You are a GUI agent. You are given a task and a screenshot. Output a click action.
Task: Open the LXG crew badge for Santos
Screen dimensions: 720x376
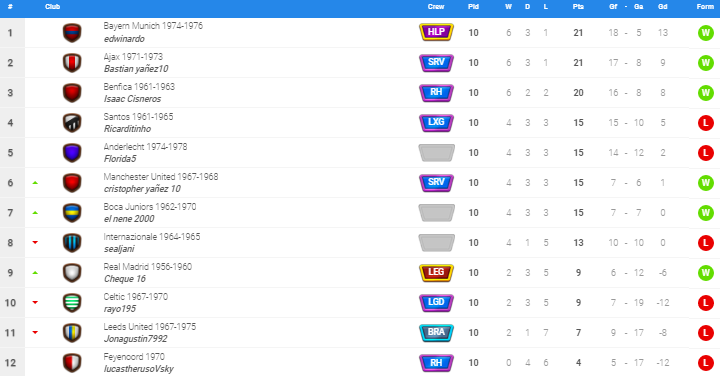[x=436, y=123]
